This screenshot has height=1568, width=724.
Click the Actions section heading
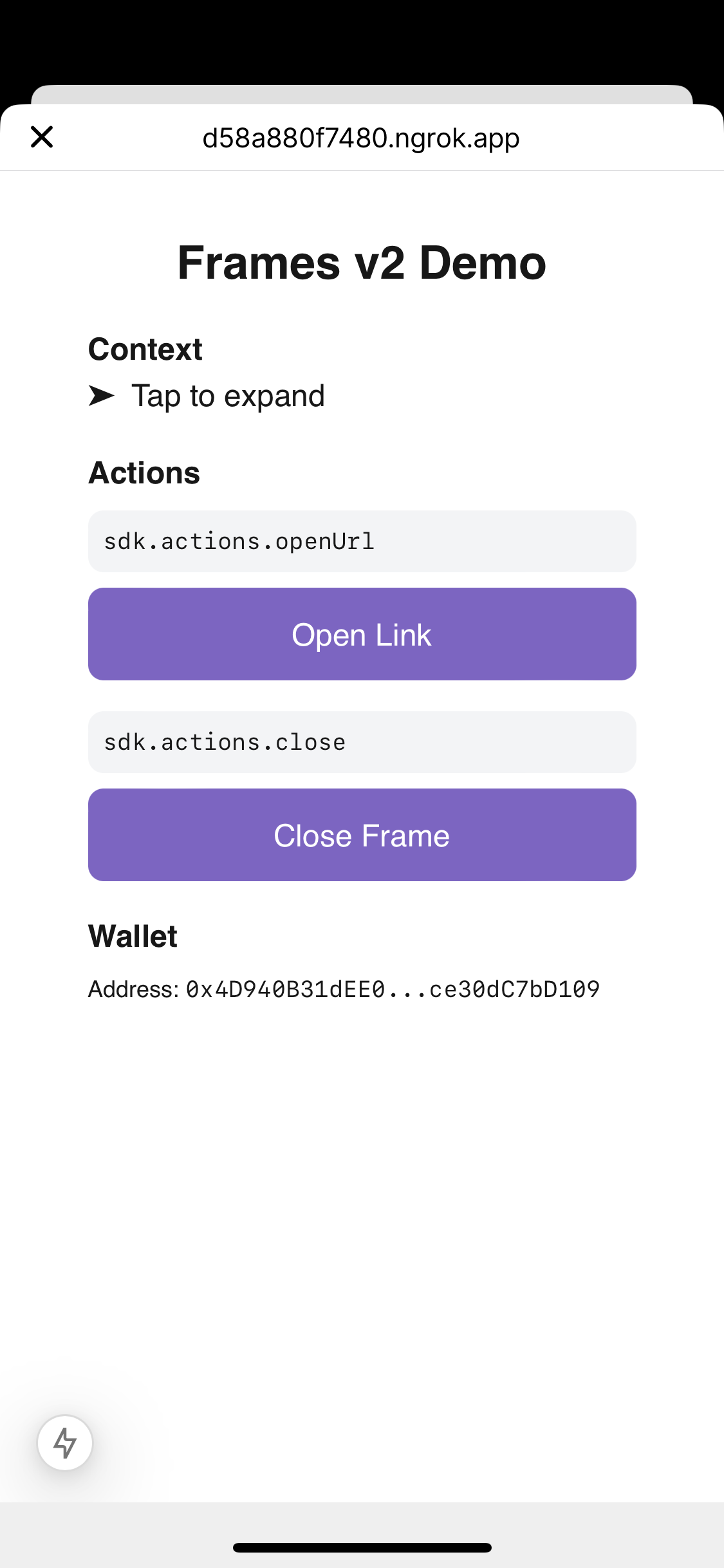[x=144, y=473]
